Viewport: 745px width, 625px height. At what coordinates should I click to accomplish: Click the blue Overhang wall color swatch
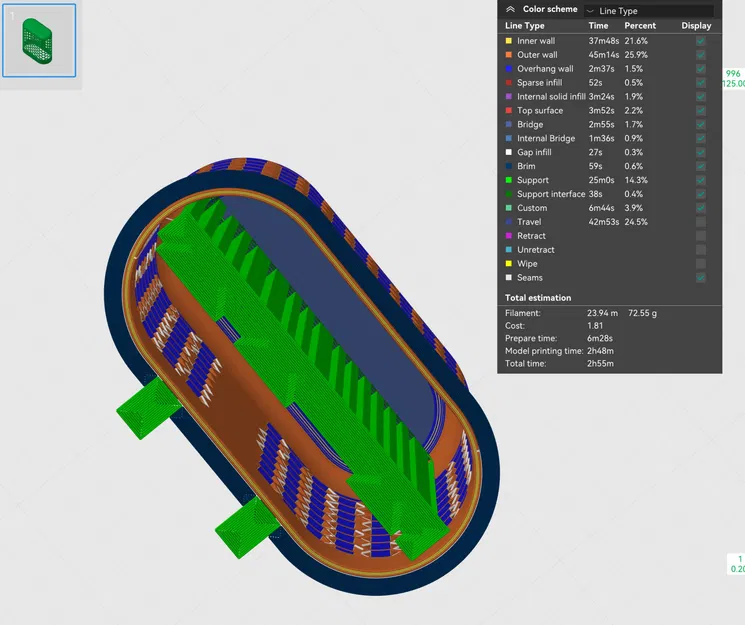tap(509, 68)
